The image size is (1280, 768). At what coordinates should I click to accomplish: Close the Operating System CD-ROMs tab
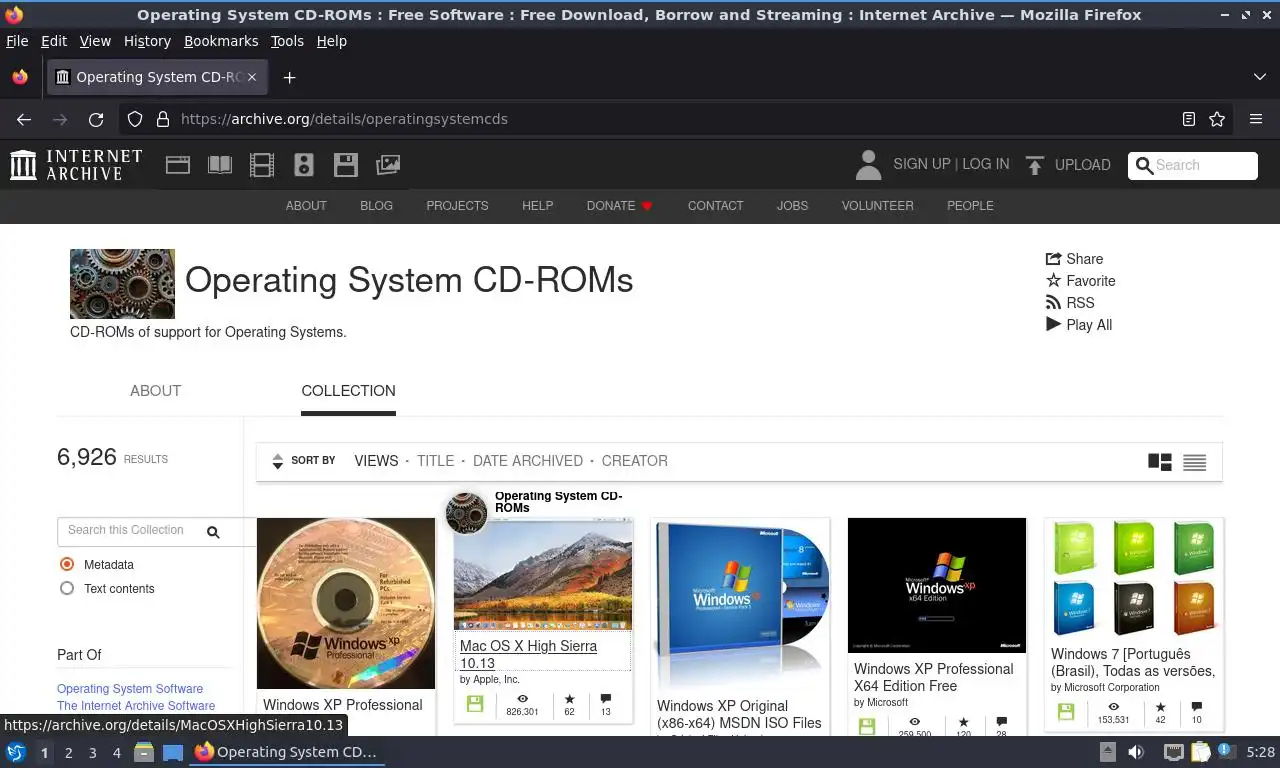coord(252,77)
